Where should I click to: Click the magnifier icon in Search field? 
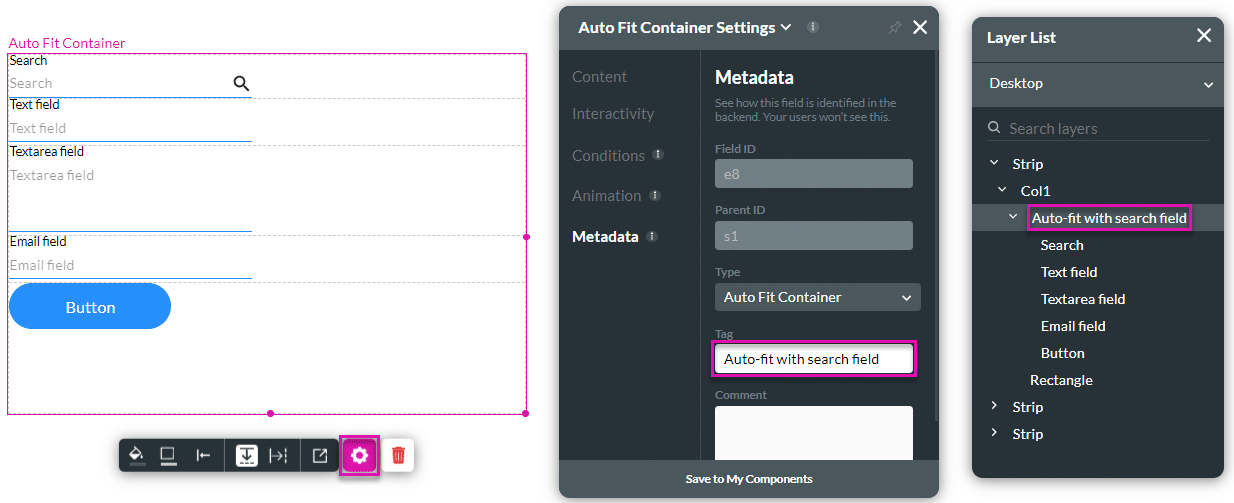241,83
